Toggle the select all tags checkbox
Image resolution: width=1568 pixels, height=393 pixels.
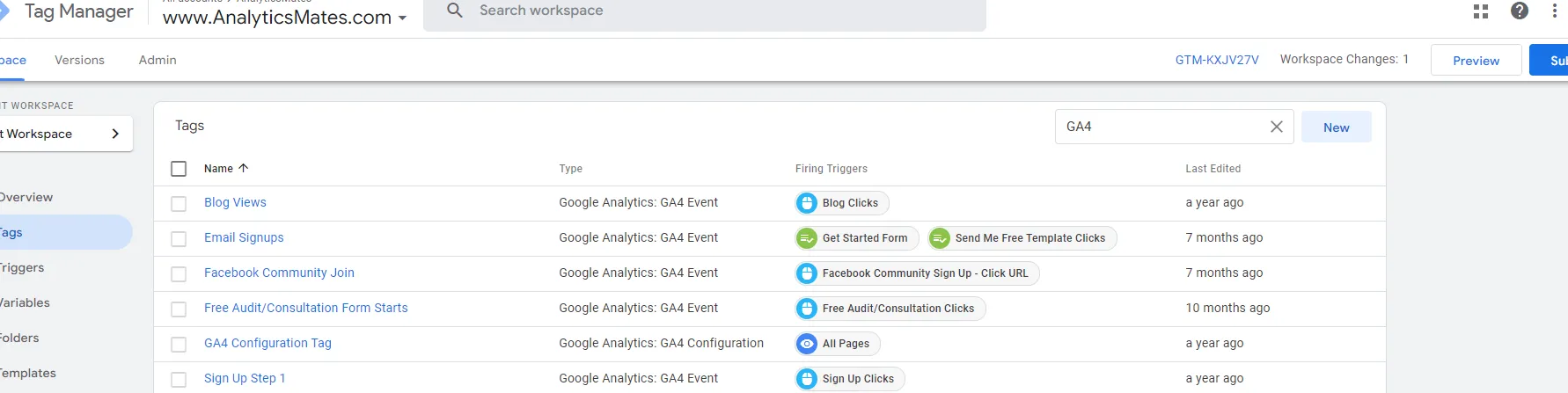[179, 169]
